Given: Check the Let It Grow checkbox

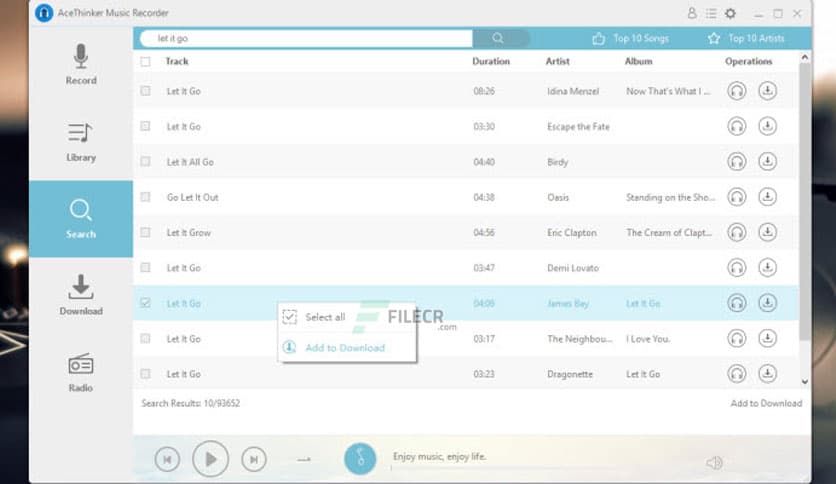Looking at the screenshot, I should (x=145, y=232).
